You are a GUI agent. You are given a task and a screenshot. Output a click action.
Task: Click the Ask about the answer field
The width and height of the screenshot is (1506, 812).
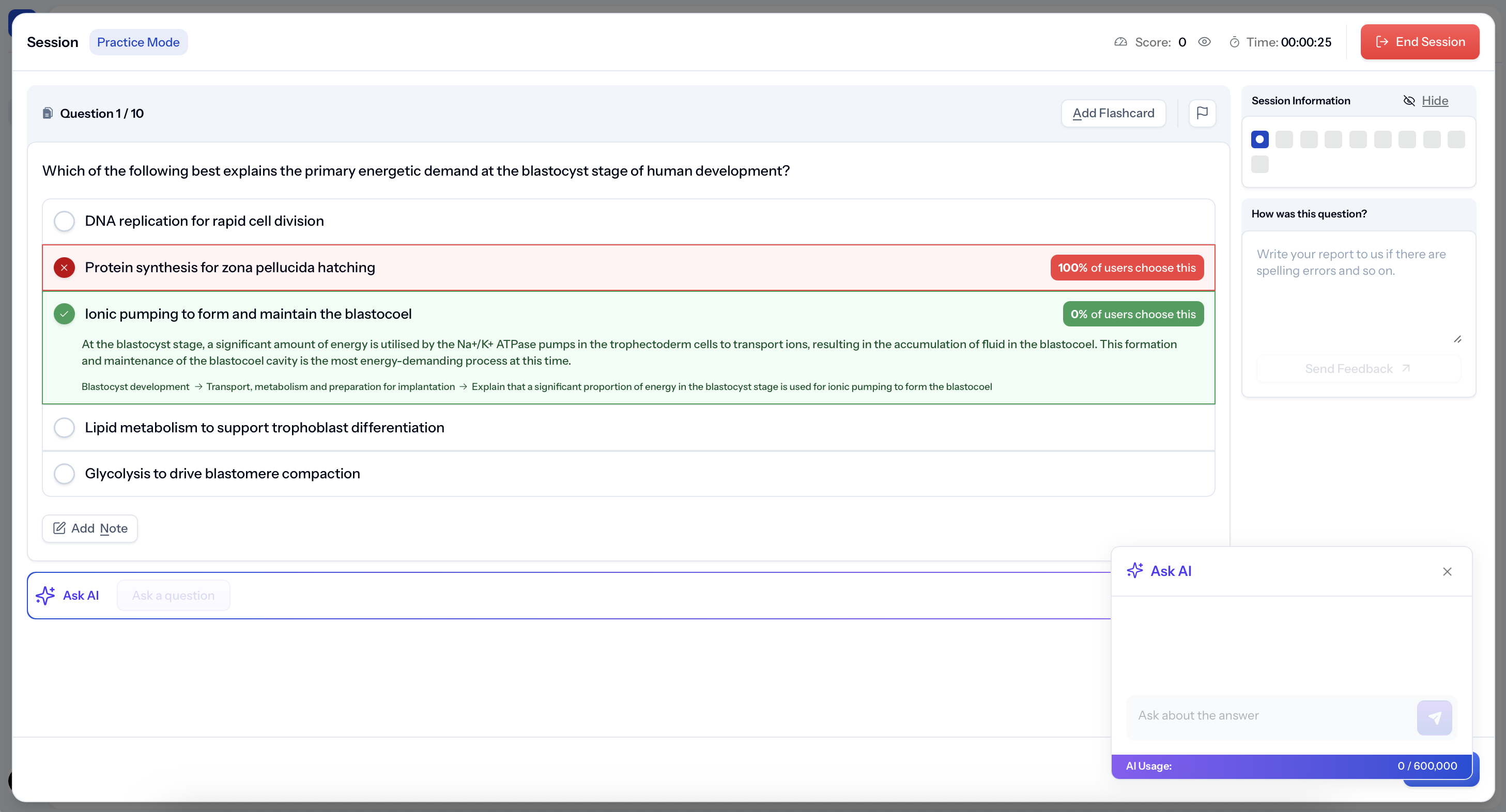tap(1269, 715)
